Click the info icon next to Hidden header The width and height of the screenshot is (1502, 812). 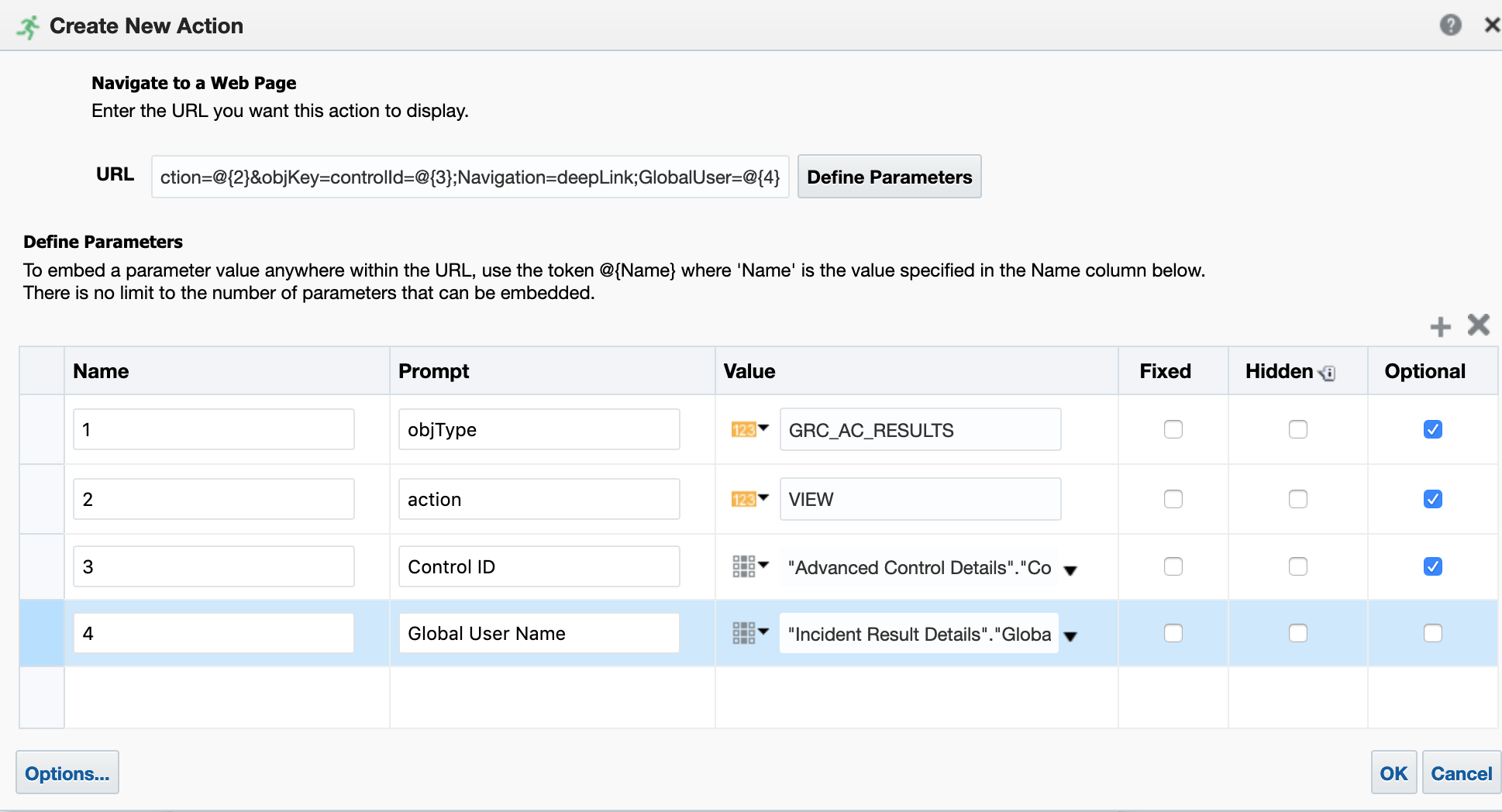click(1328, 372)
